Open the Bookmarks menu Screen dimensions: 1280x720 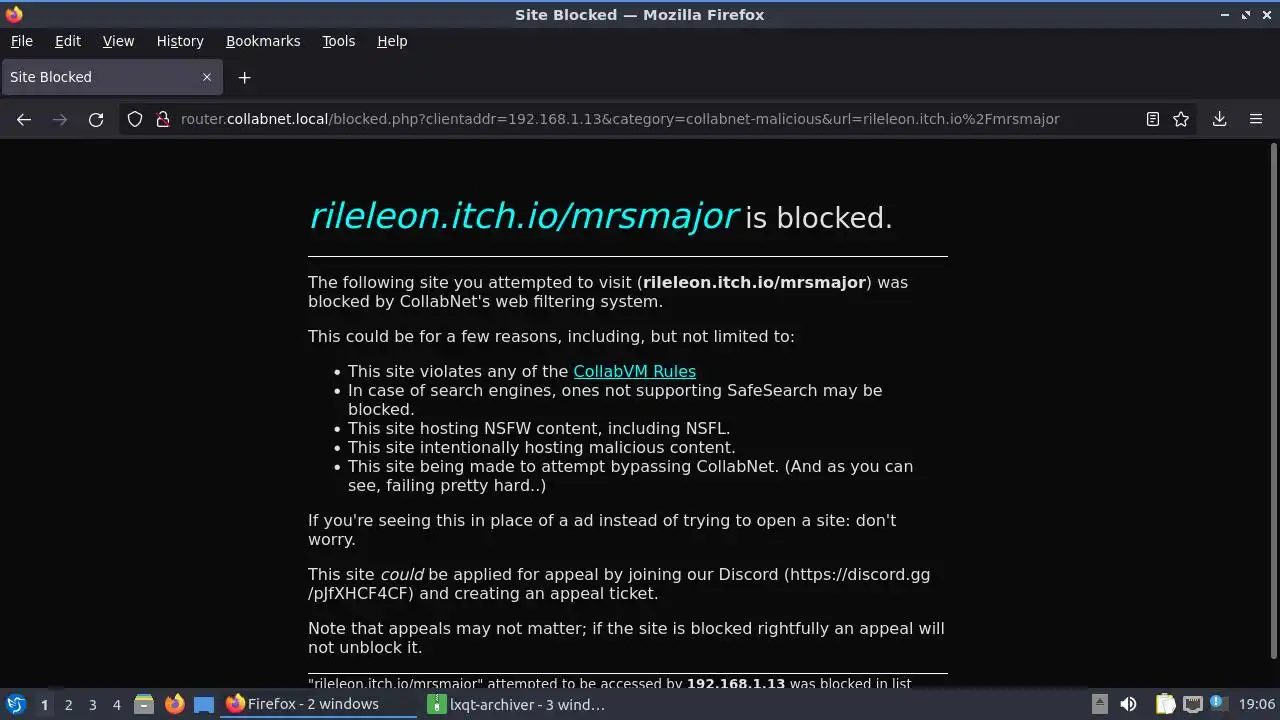[263, 41]
